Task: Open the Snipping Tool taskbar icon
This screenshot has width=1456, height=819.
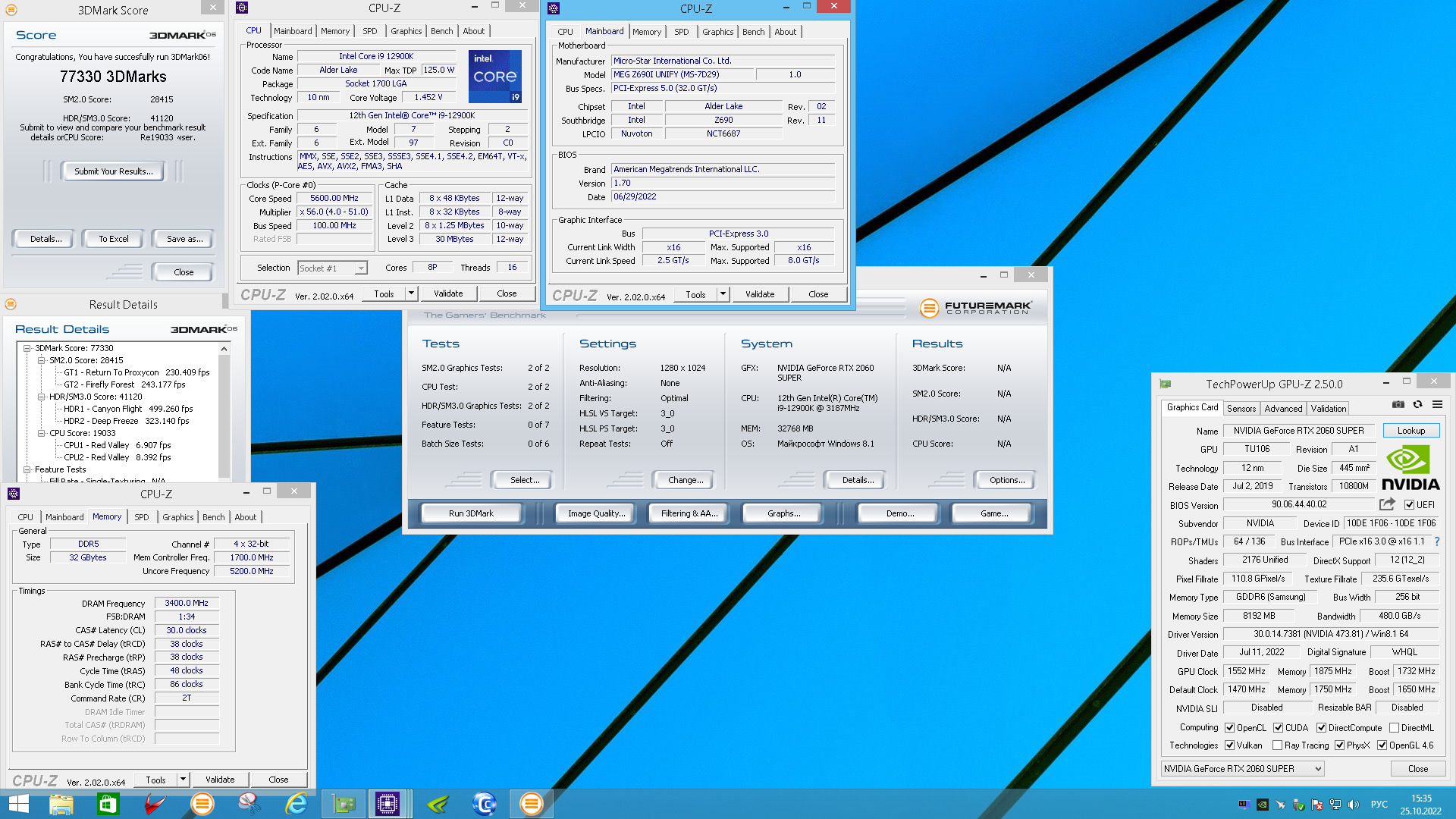Action: (x=249, y=804)
